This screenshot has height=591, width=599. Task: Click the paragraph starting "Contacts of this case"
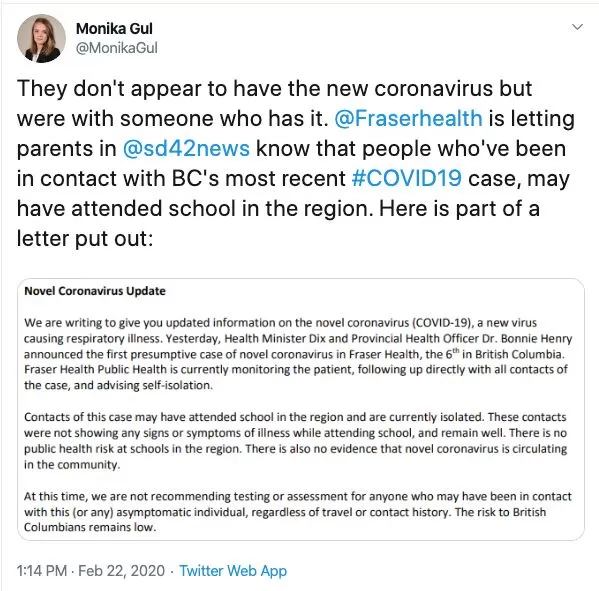click(295, 440)
